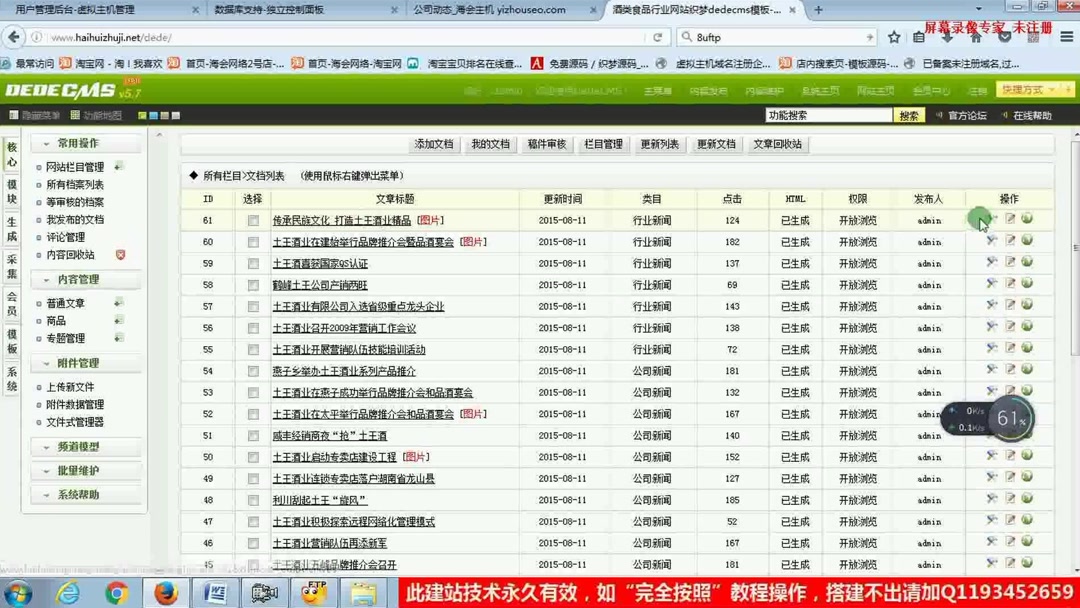Open the edit icon for article ID 61
This screenshot has width=1080, height=608.
1012,219
